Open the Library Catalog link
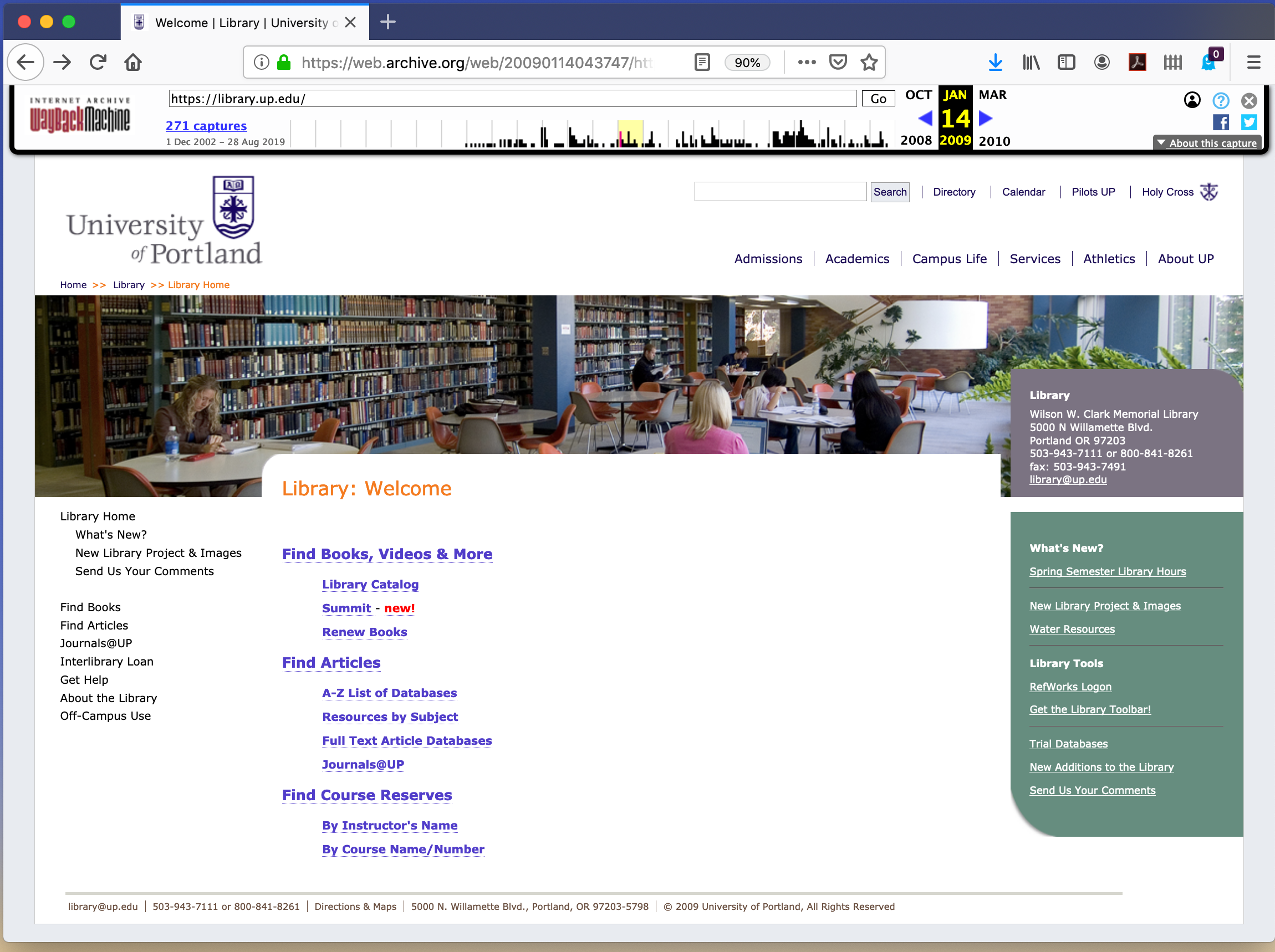Viewport: 1275px width, 952px height. tap(370, 585)
